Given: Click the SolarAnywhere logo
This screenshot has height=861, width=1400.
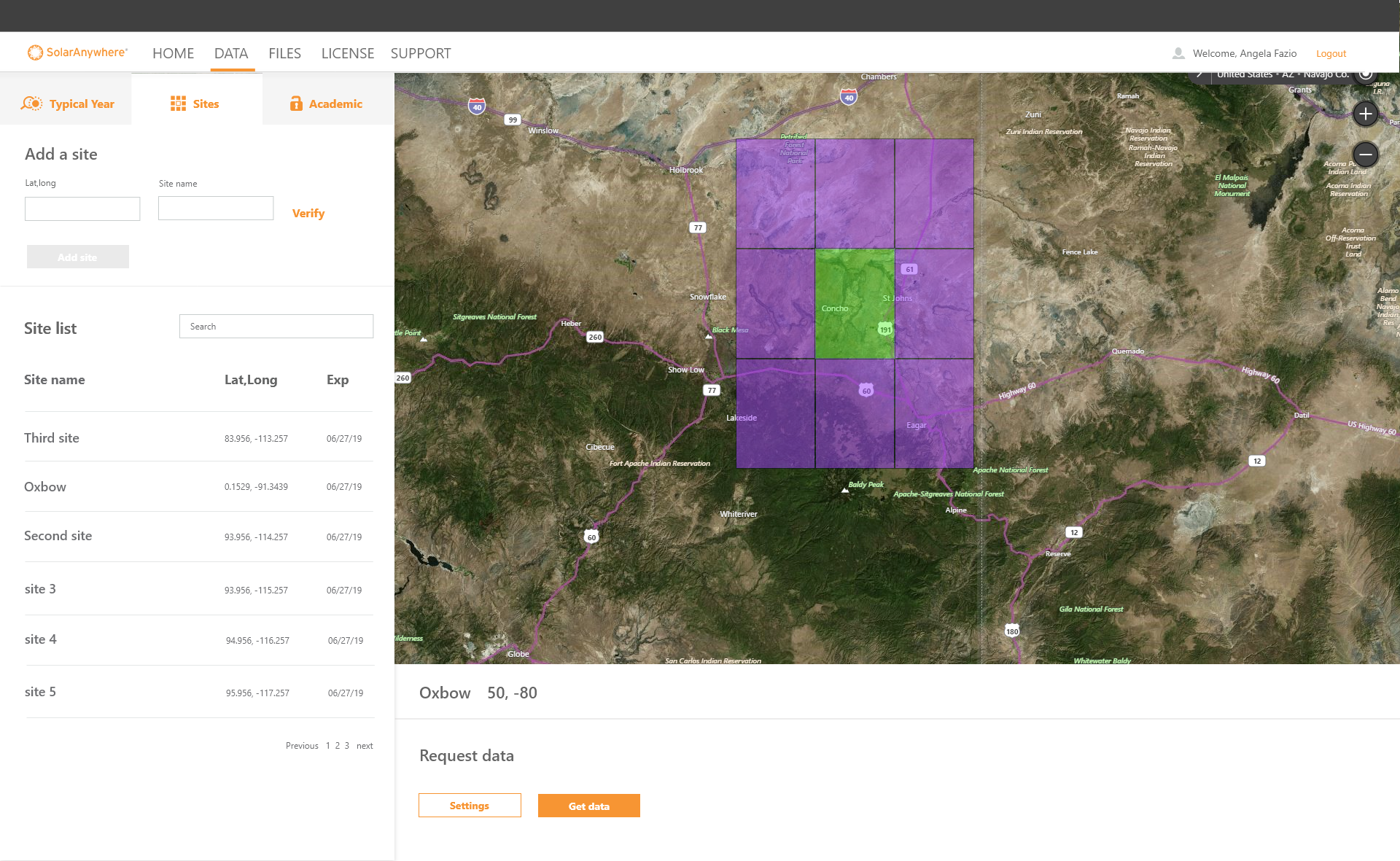Looking at the screenshot, I should pos(77,52).
